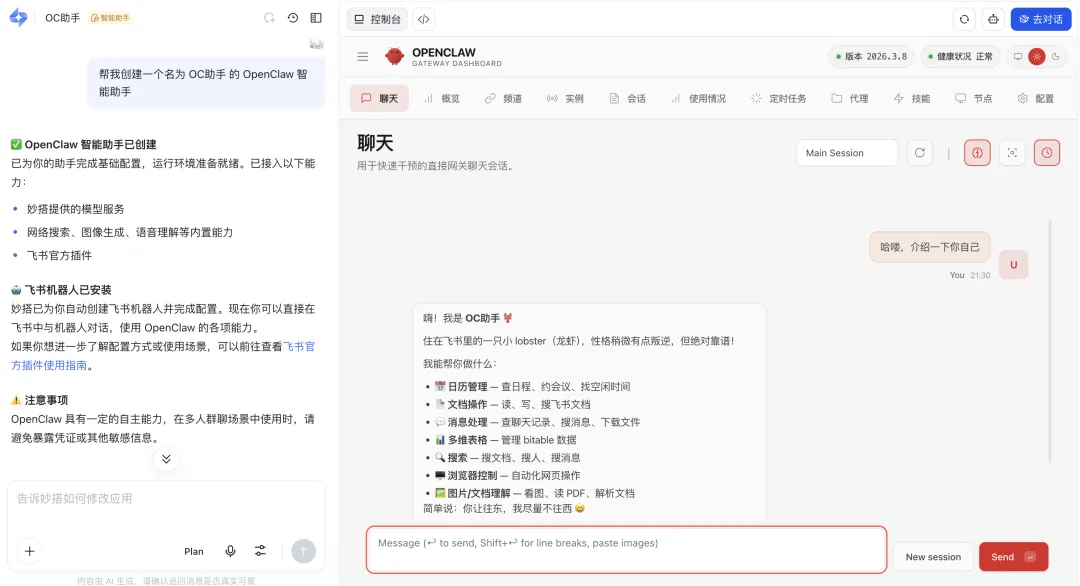Select the system theme monitor icon
Image resolution: width=1080 pixels, height=586 pixels.
click(x=1017, y=56)
